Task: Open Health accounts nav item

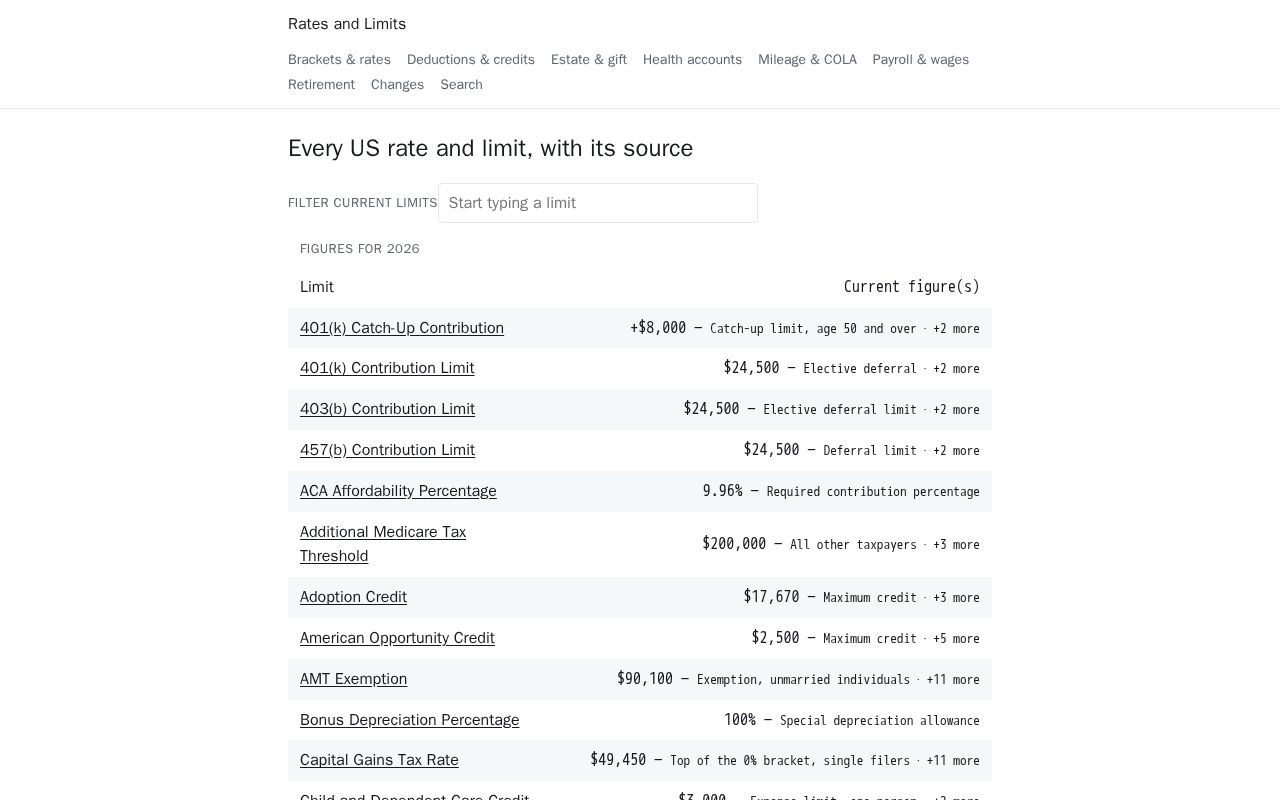Action: click(692, 60)
